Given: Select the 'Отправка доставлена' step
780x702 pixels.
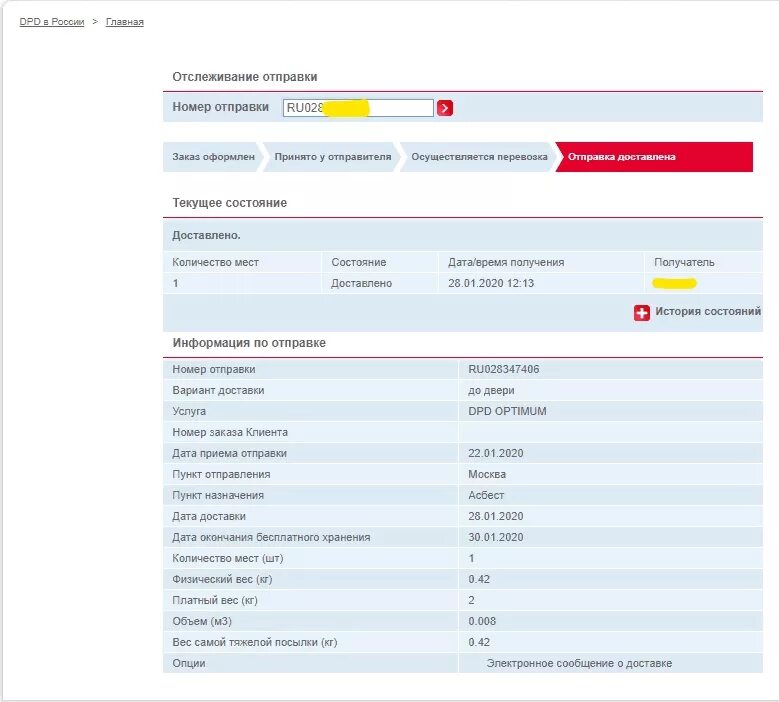Looking at the screenshot, I should point(654,157).
